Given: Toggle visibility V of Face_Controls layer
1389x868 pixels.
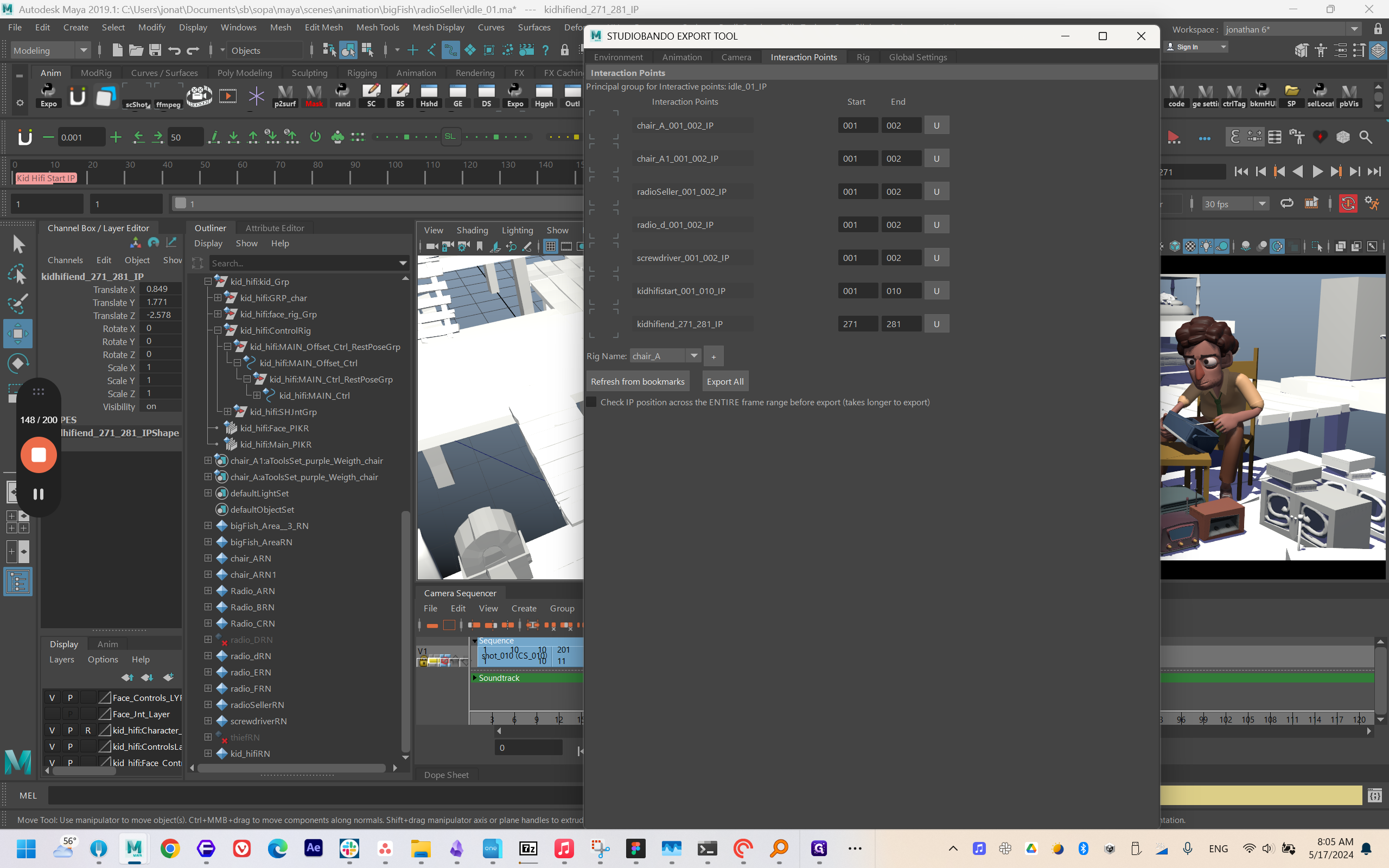Looking at the screenshot, I should coord(52,698).
